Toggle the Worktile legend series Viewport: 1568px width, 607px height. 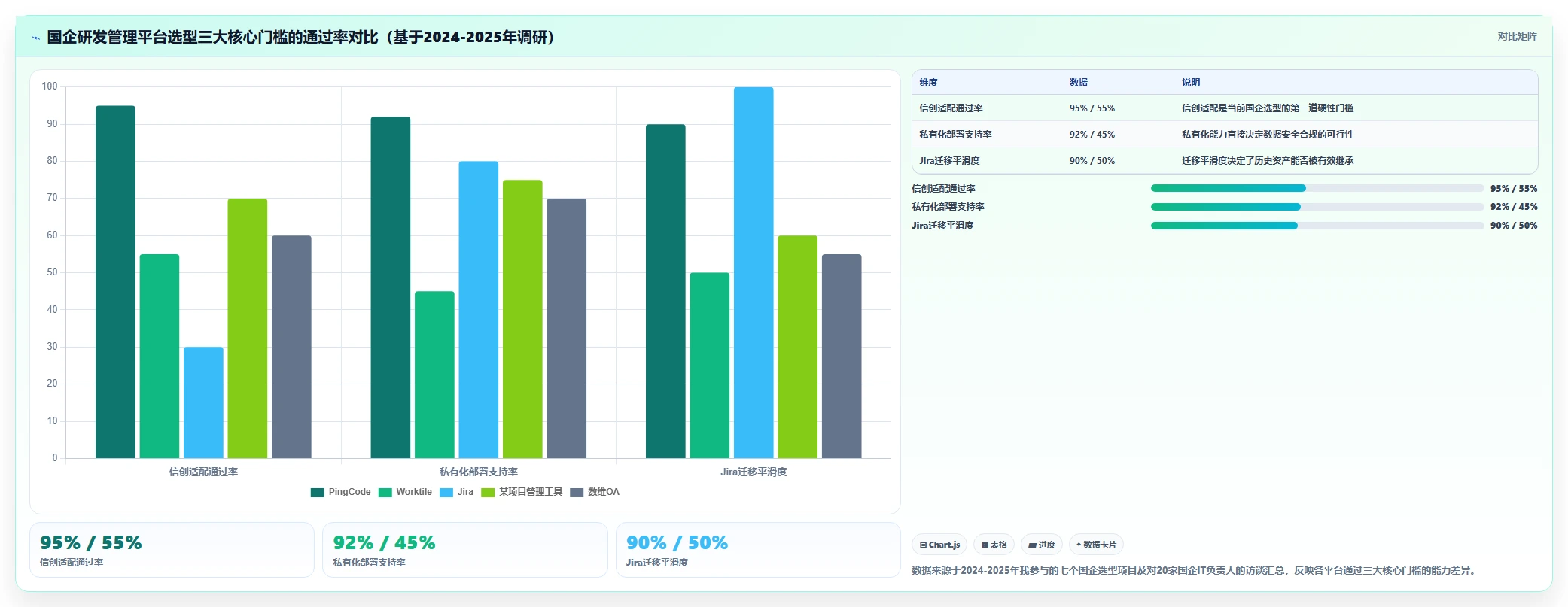(x=405, y=492)
